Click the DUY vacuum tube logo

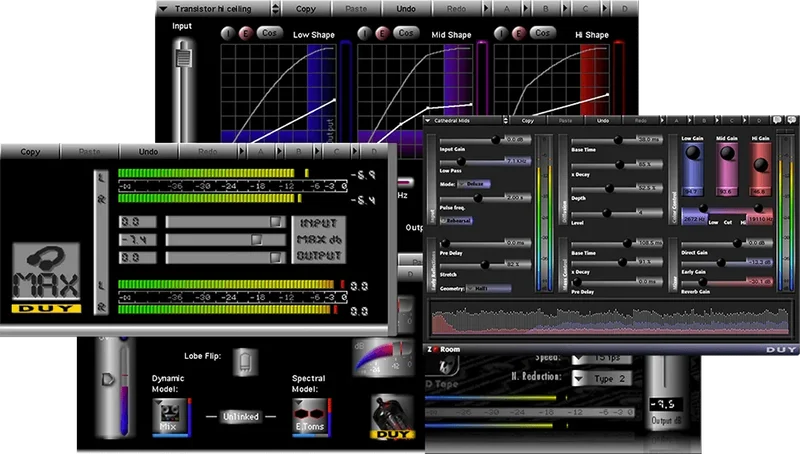tap(392, 417)
